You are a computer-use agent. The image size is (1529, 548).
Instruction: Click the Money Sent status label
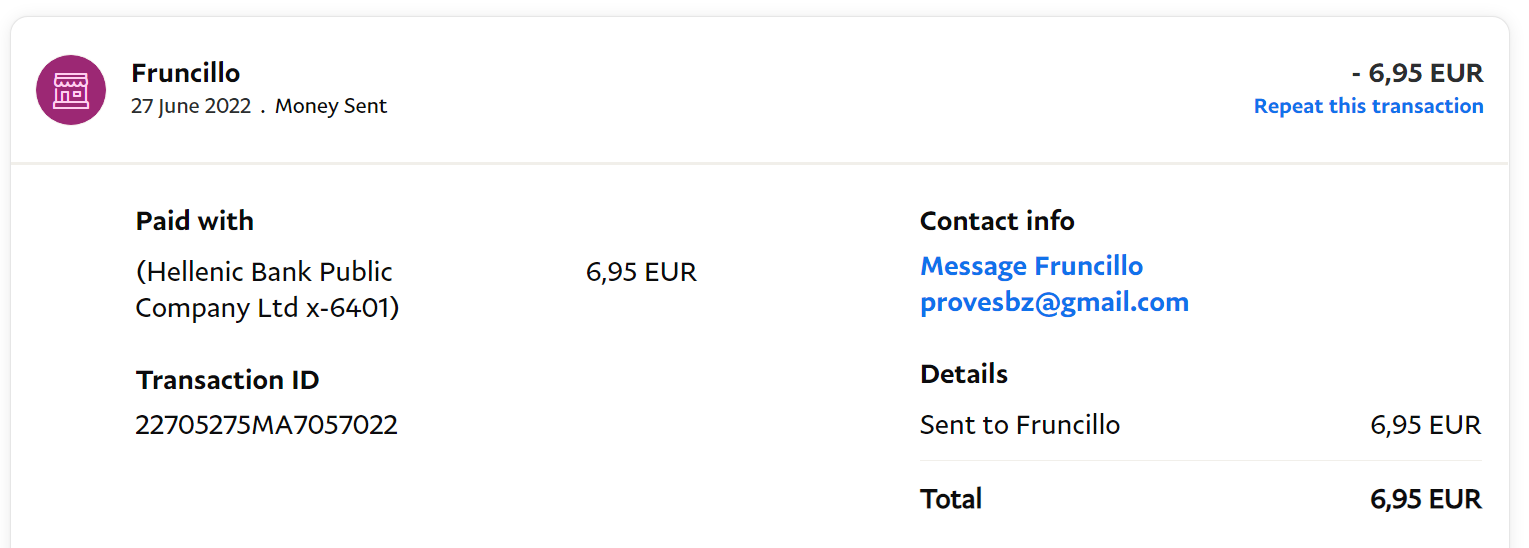[331, 106]
